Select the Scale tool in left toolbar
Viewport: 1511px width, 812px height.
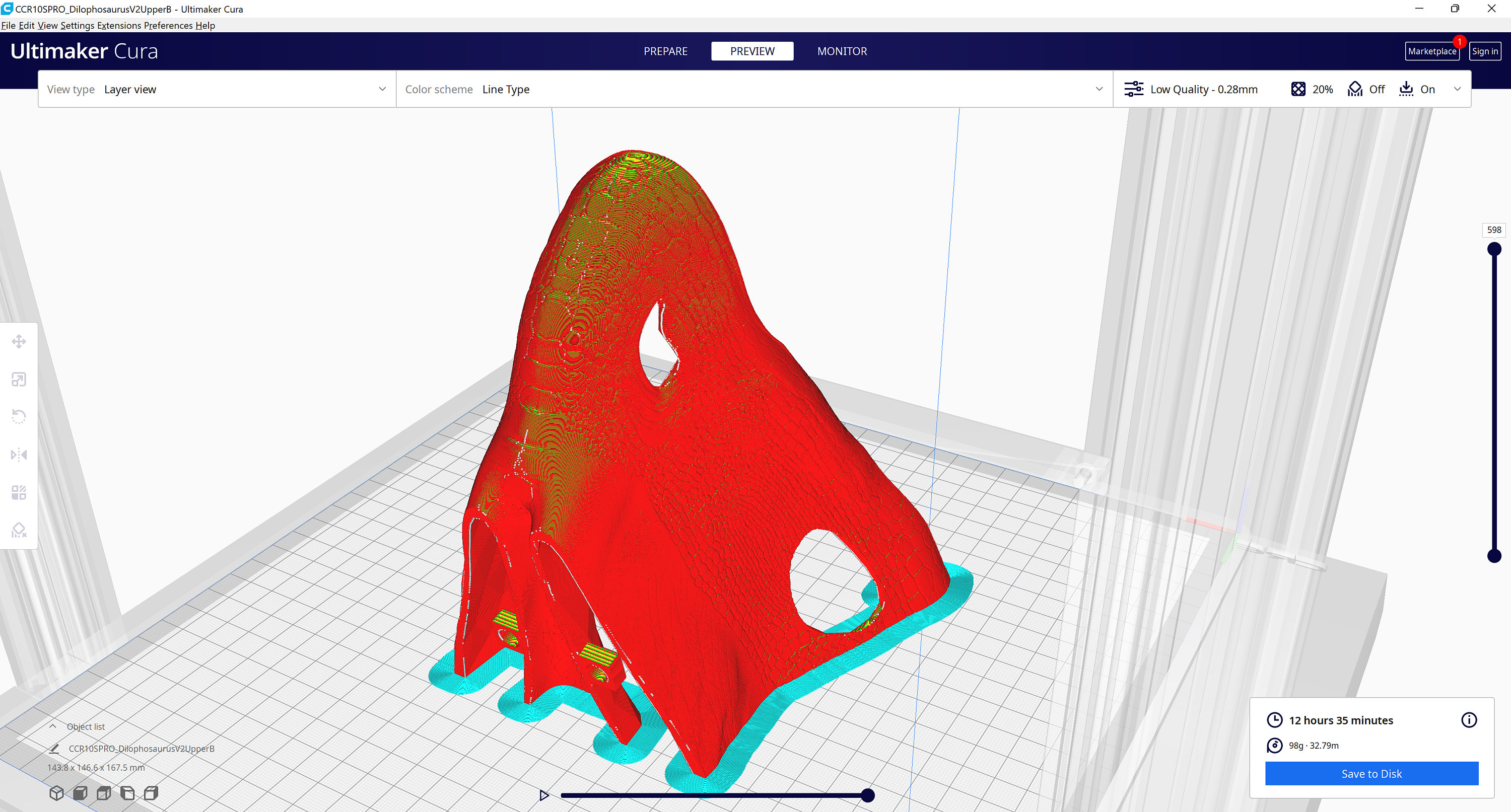[x=19, y=380]
